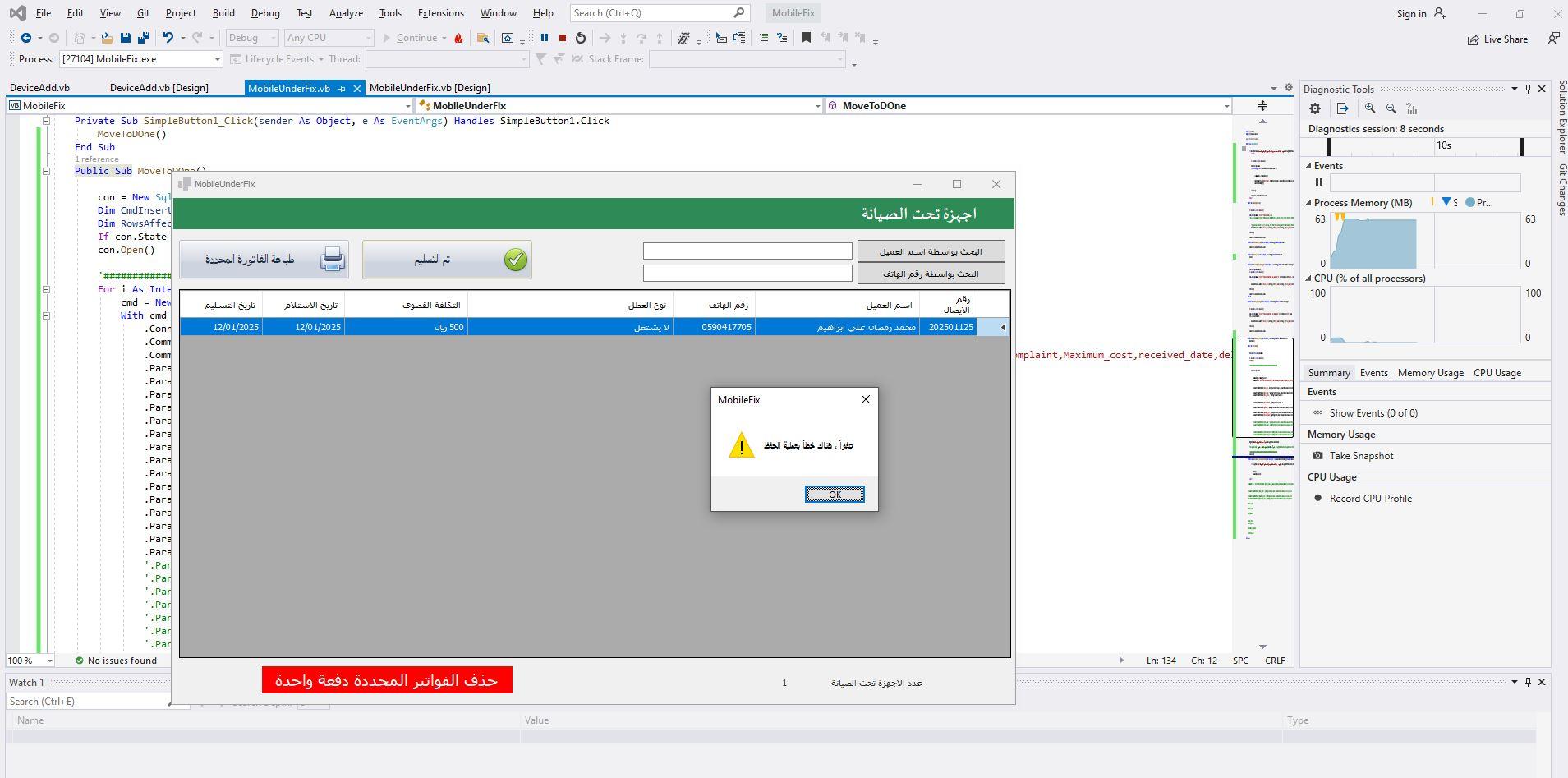Click the Break All pause icon in toolbar
The height and width of the screenshot is (778, 1568).
[x=544, y=38]
